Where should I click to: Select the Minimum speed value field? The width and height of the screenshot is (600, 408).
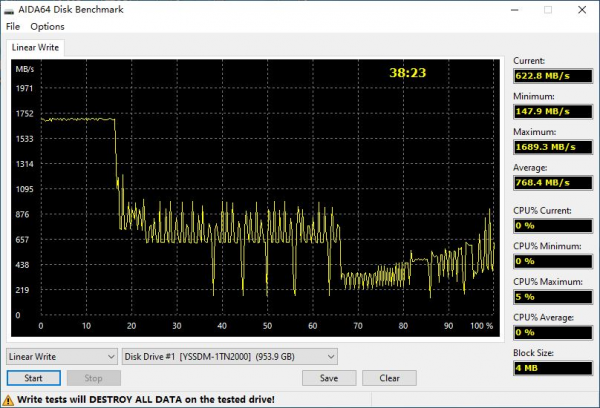(x=552, y=111)
